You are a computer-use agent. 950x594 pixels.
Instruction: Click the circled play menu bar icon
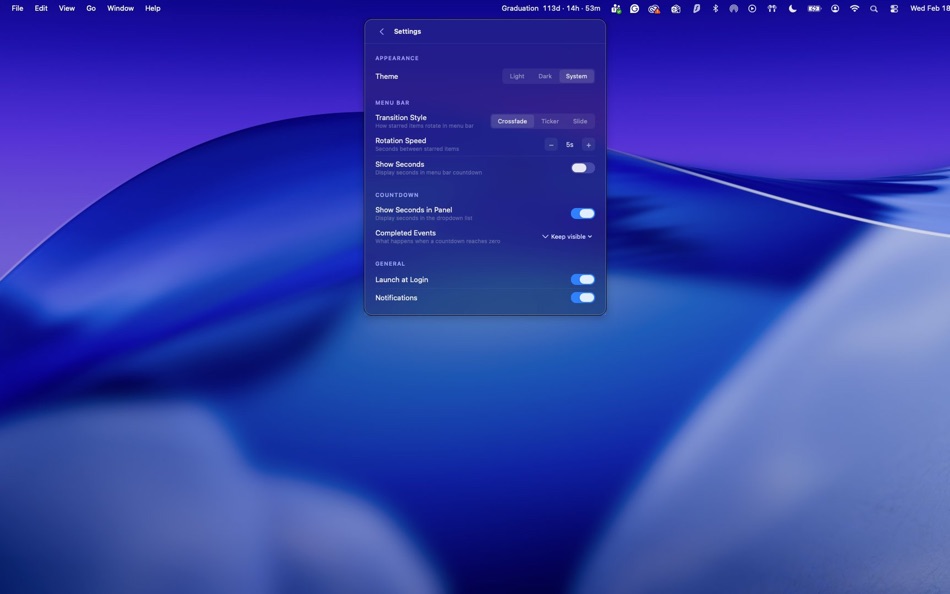(752, 7)
